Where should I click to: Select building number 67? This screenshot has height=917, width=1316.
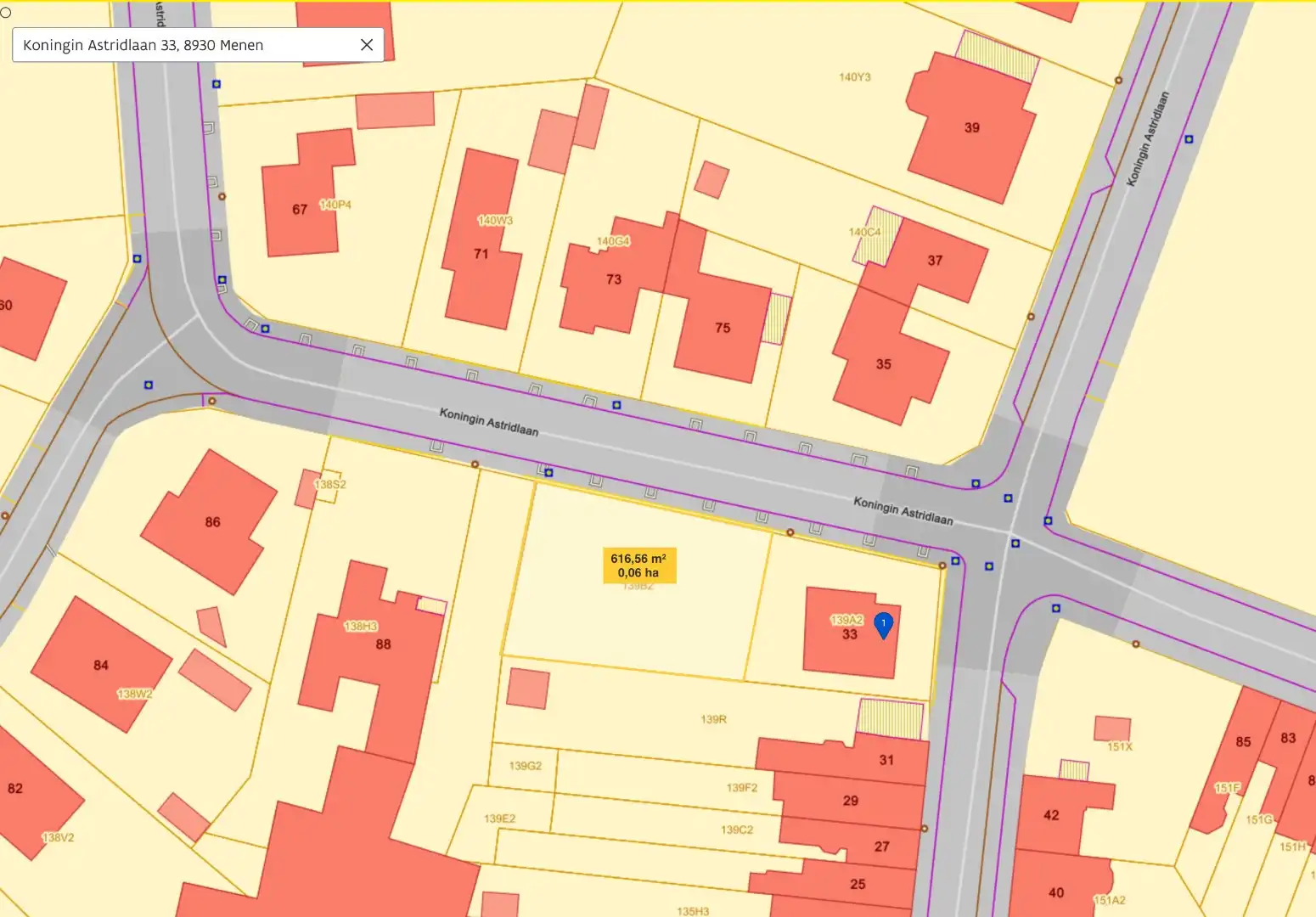coord(300,210)
